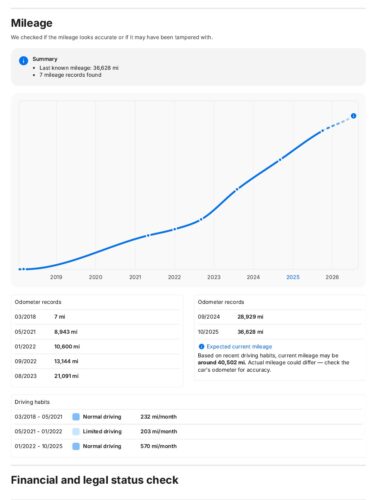Viewport: 376px width, 500px height.
Task: Select the 03/2018 starting data point on chart
Action: [21, 269]
